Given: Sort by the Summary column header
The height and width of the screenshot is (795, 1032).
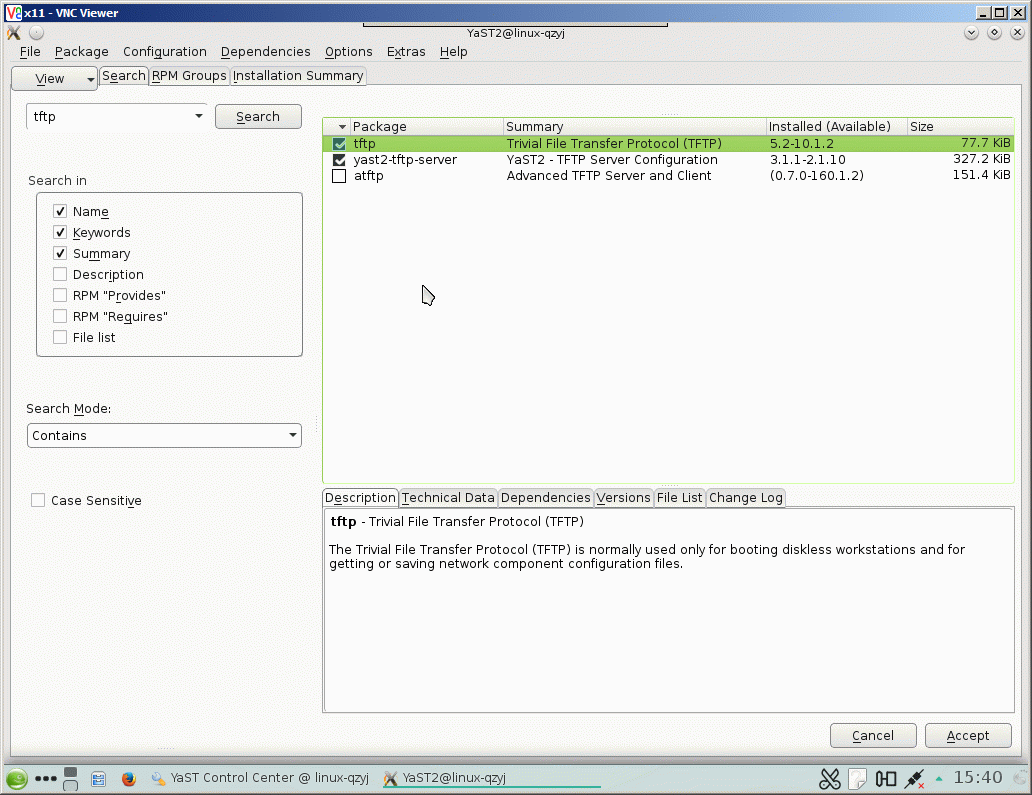Looking at the screenshot, I should point(634,126).
